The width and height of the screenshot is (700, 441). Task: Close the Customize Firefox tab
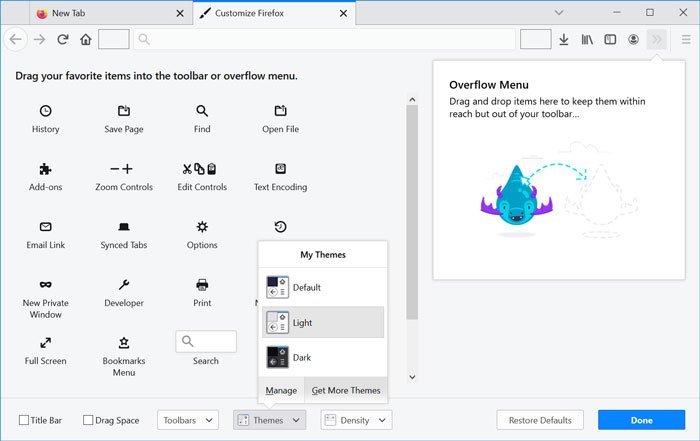tap(343, 13)
